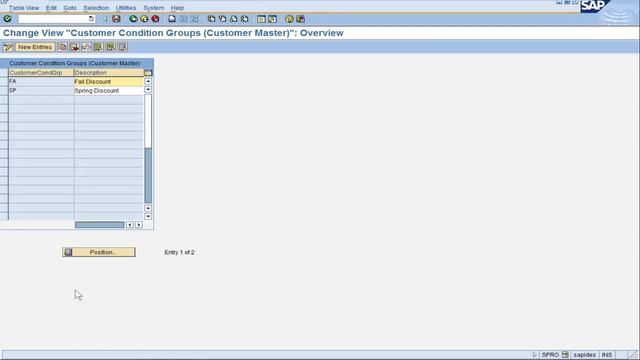Click the table's horizontal scrollbar thumb
The height and width of the screenshot is (360, 640).
point(100,225)
